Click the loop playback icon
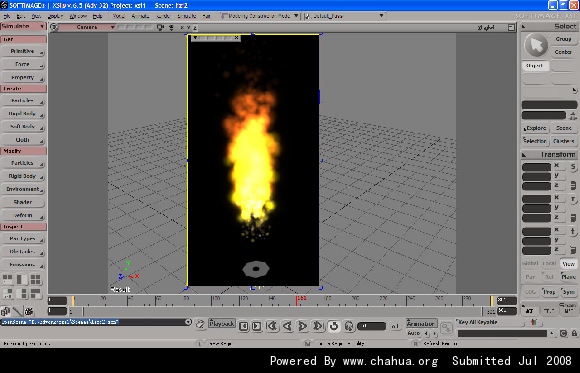 pos(334,326)
